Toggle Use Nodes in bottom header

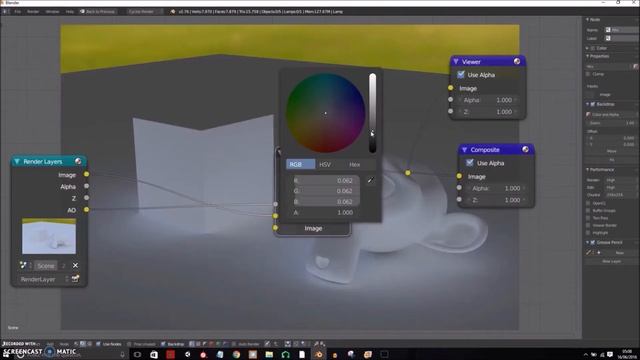98,344
